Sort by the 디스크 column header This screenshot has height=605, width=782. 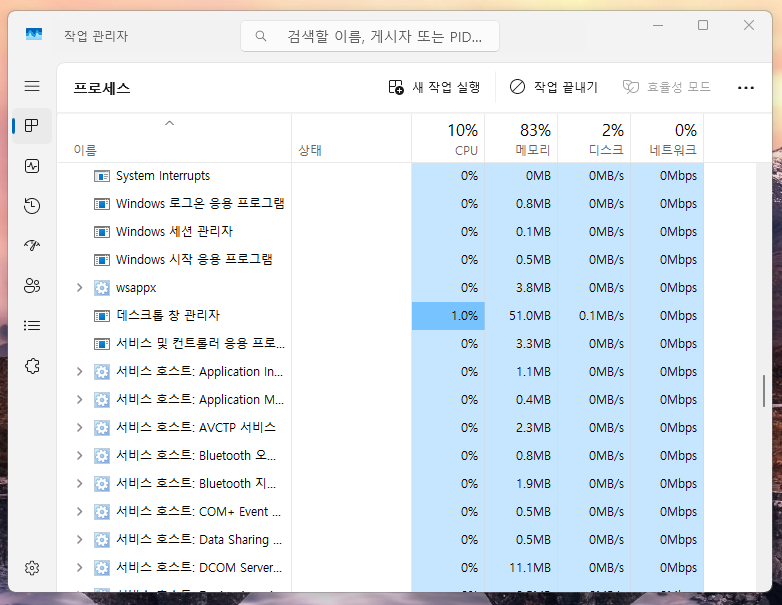tap(594, 138)
